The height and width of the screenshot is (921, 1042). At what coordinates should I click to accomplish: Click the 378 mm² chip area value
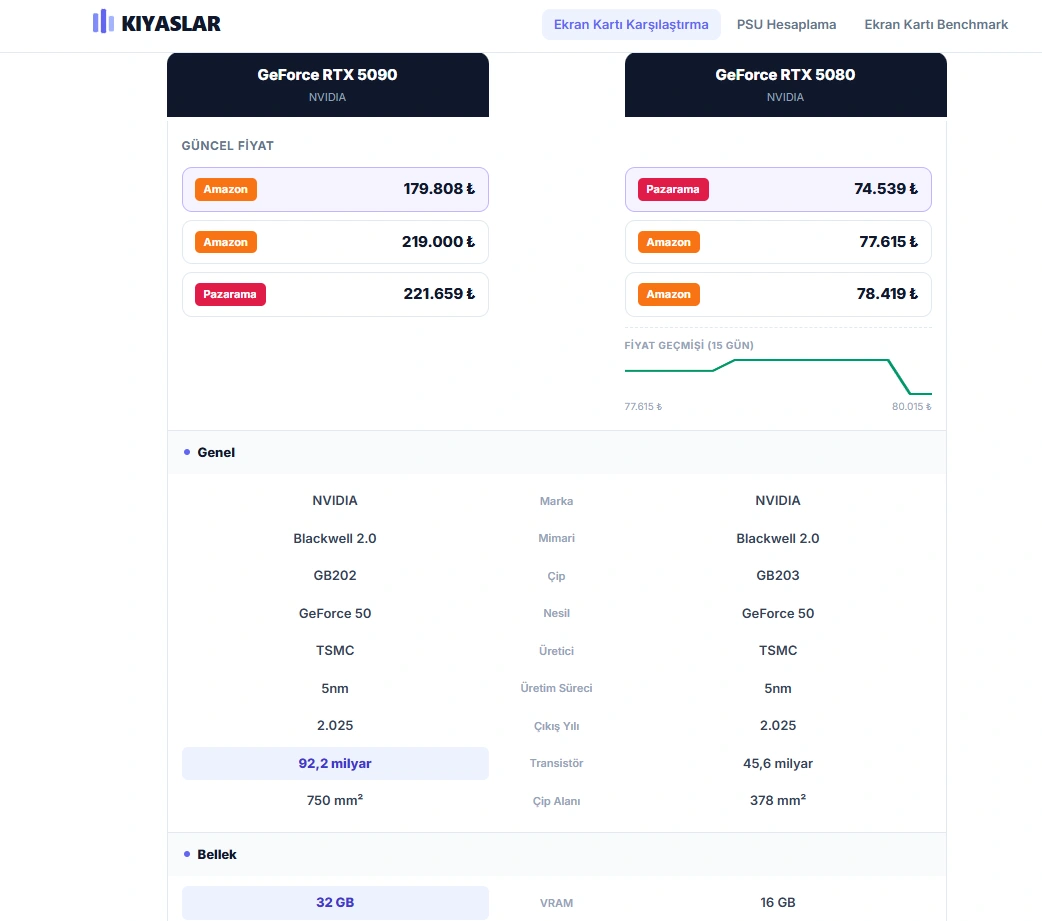[778, 801]
